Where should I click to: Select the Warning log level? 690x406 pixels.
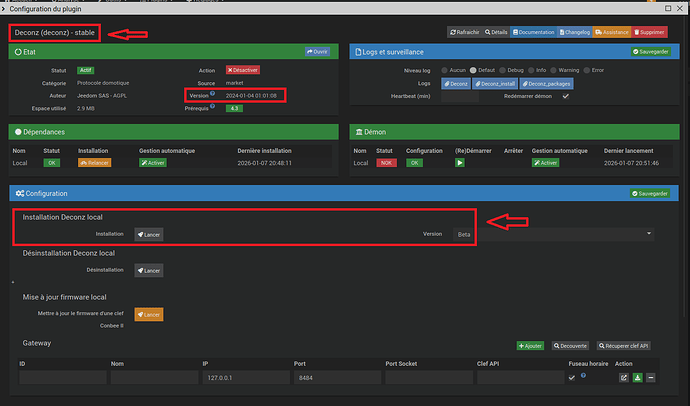pyautogui.click(x=554, y=70)
